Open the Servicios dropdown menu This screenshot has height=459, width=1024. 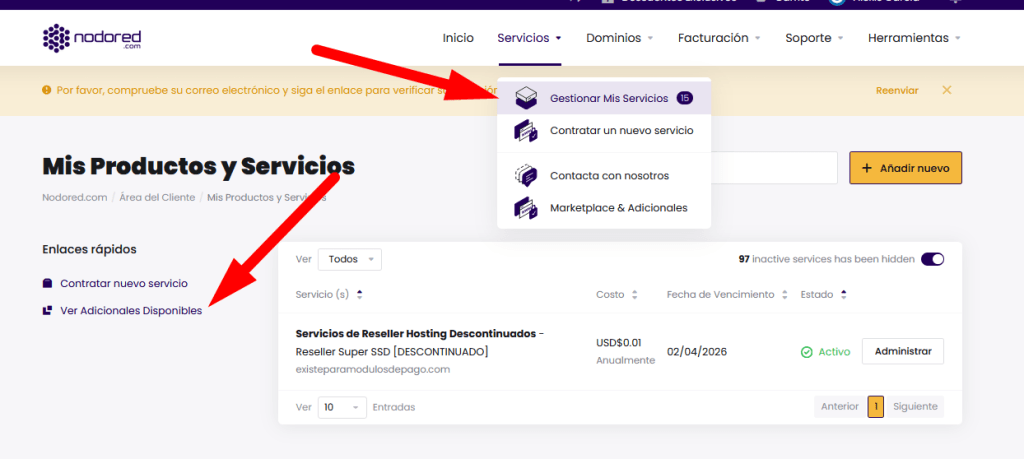529,38
